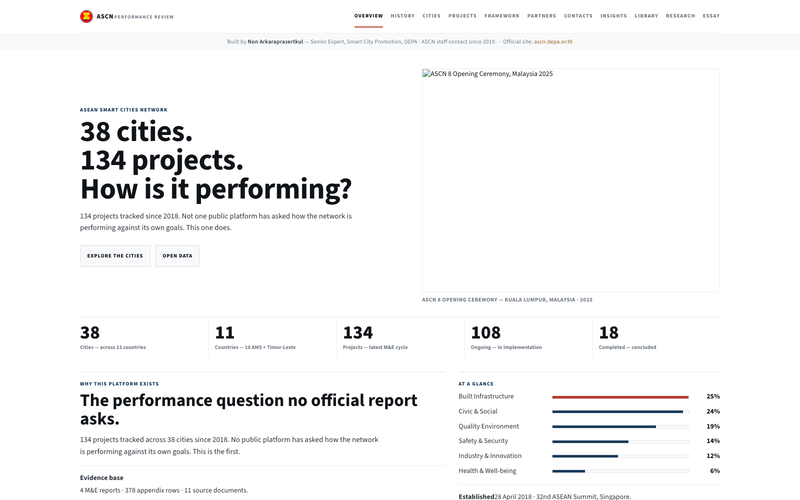
Task: Open the Library nav item
Action: click(646, 16)
